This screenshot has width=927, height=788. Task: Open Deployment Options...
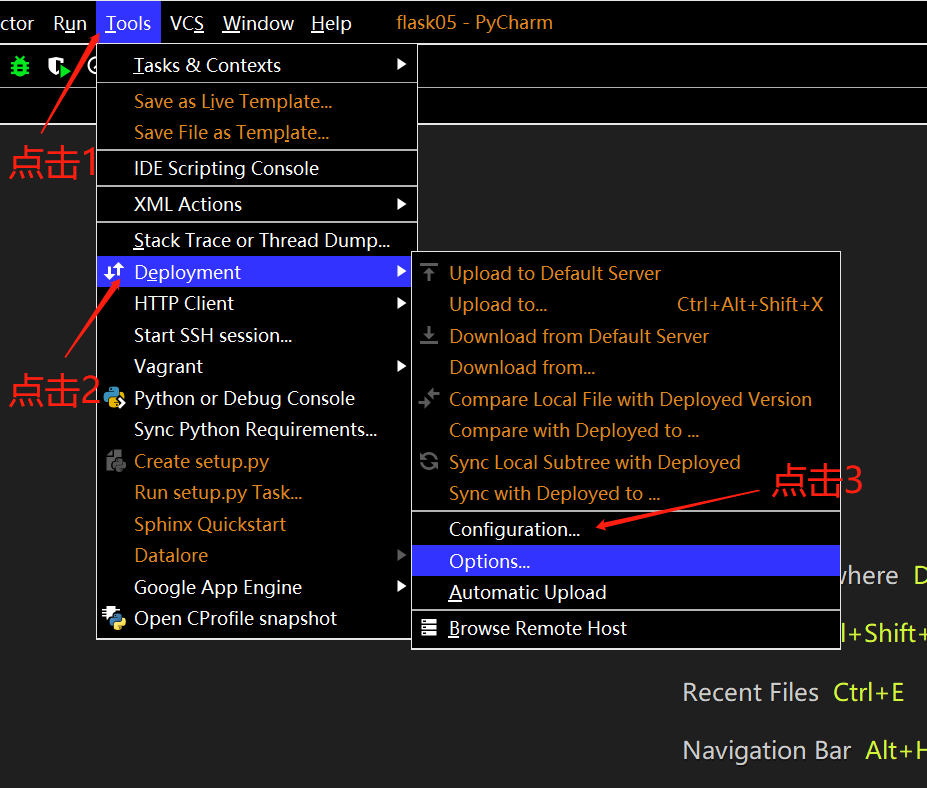point(625,560)
